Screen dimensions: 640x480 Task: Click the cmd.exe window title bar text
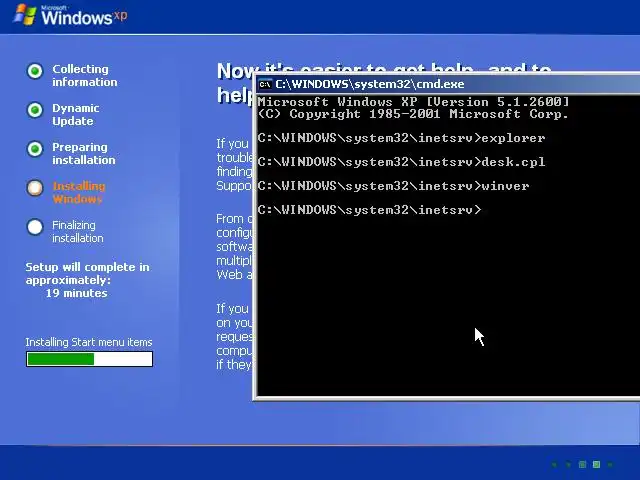pyautogui.click(x=370, y=84)
